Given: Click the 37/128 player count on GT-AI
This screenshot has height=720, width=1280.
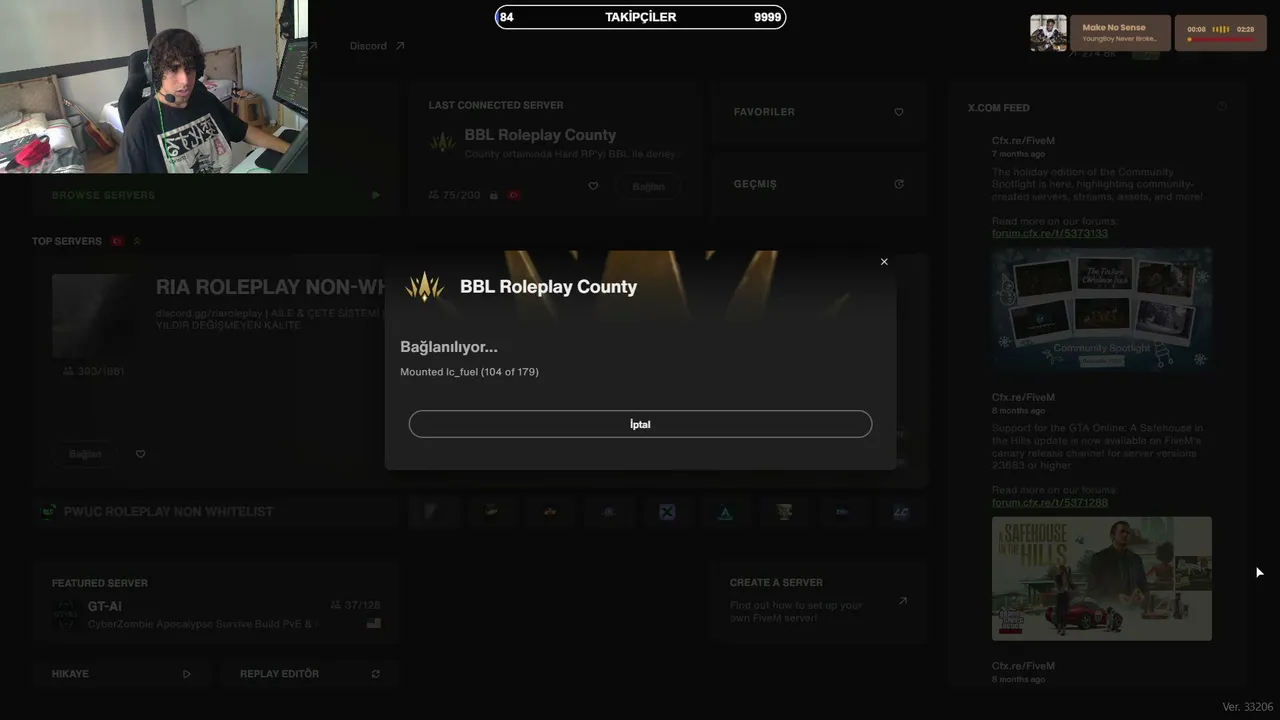Looking at the screenshot, I should coord(355,605).
